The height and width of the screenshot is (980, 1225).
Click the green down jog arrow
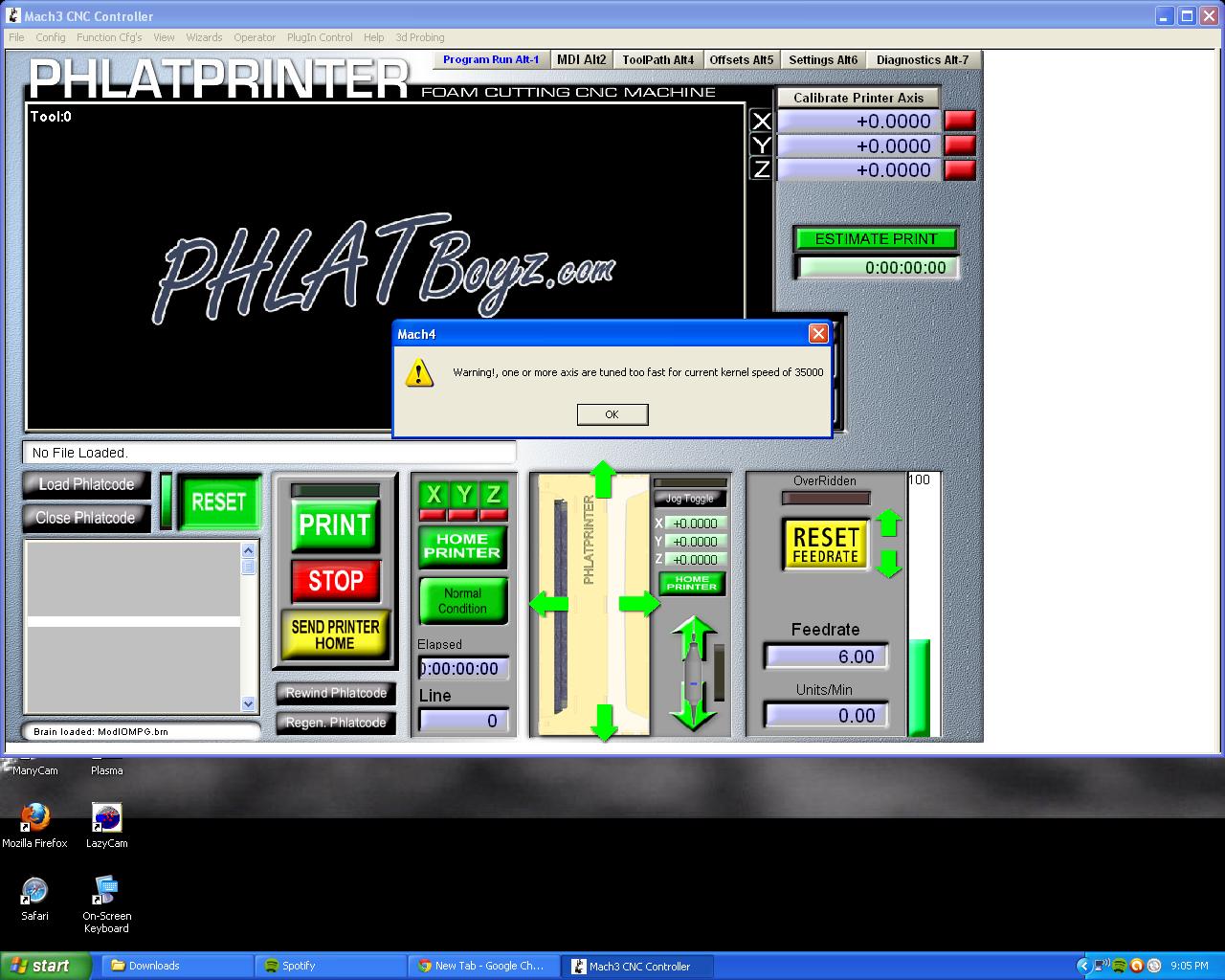click(x=603, y=722)
